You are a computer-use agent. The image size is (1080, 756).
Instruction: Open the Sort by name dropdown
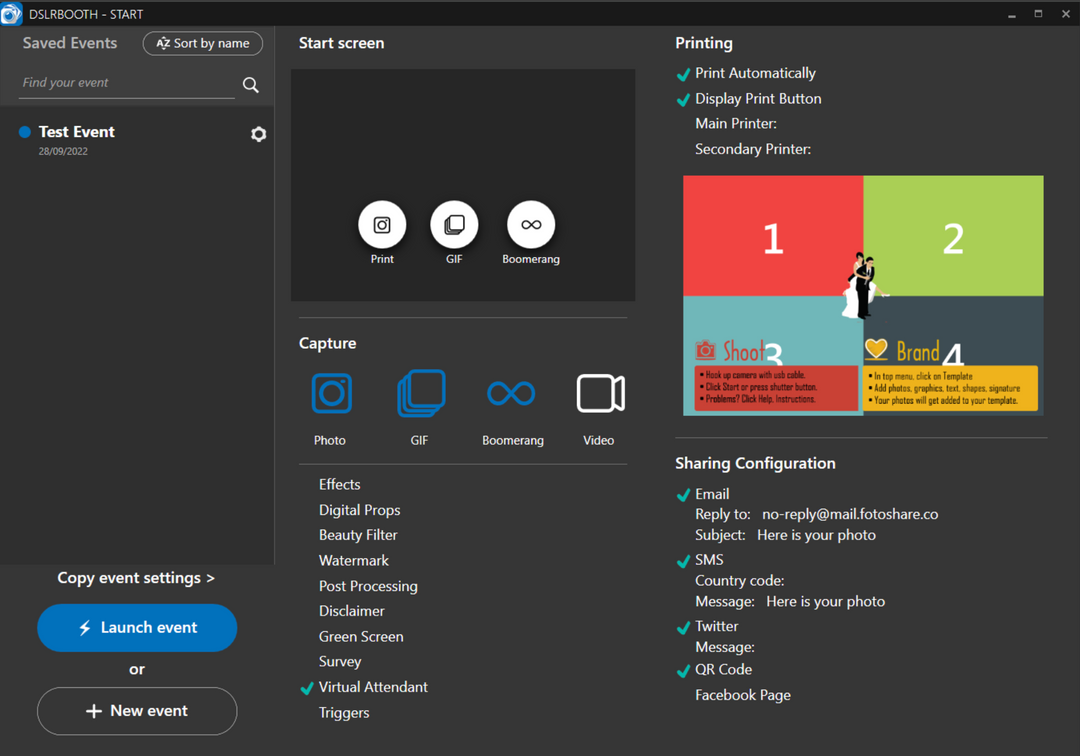203,44
